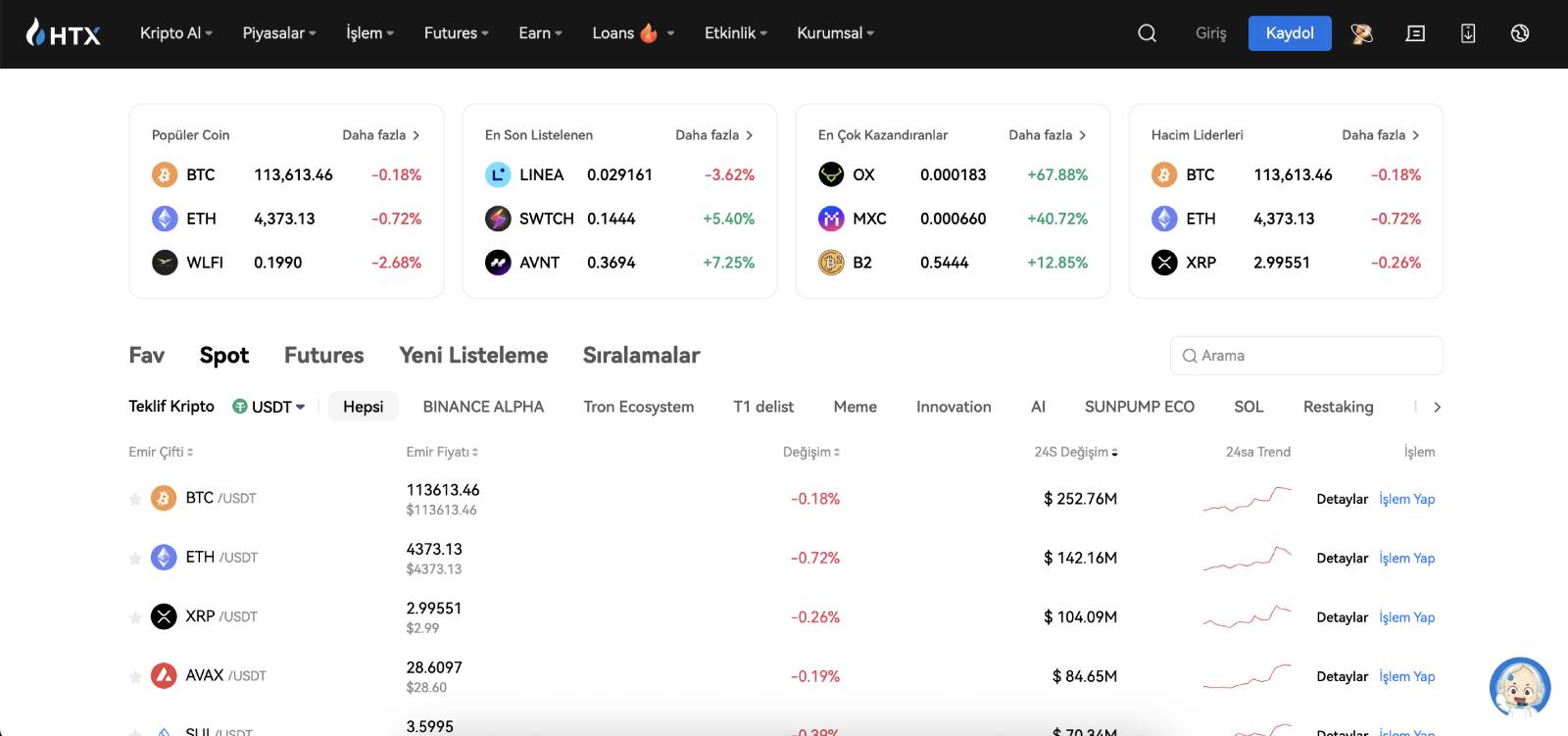Open Daha fazla in Popüler Coin card
The width and height of the screenshot is (1568, 736).
tap(381, 135)
